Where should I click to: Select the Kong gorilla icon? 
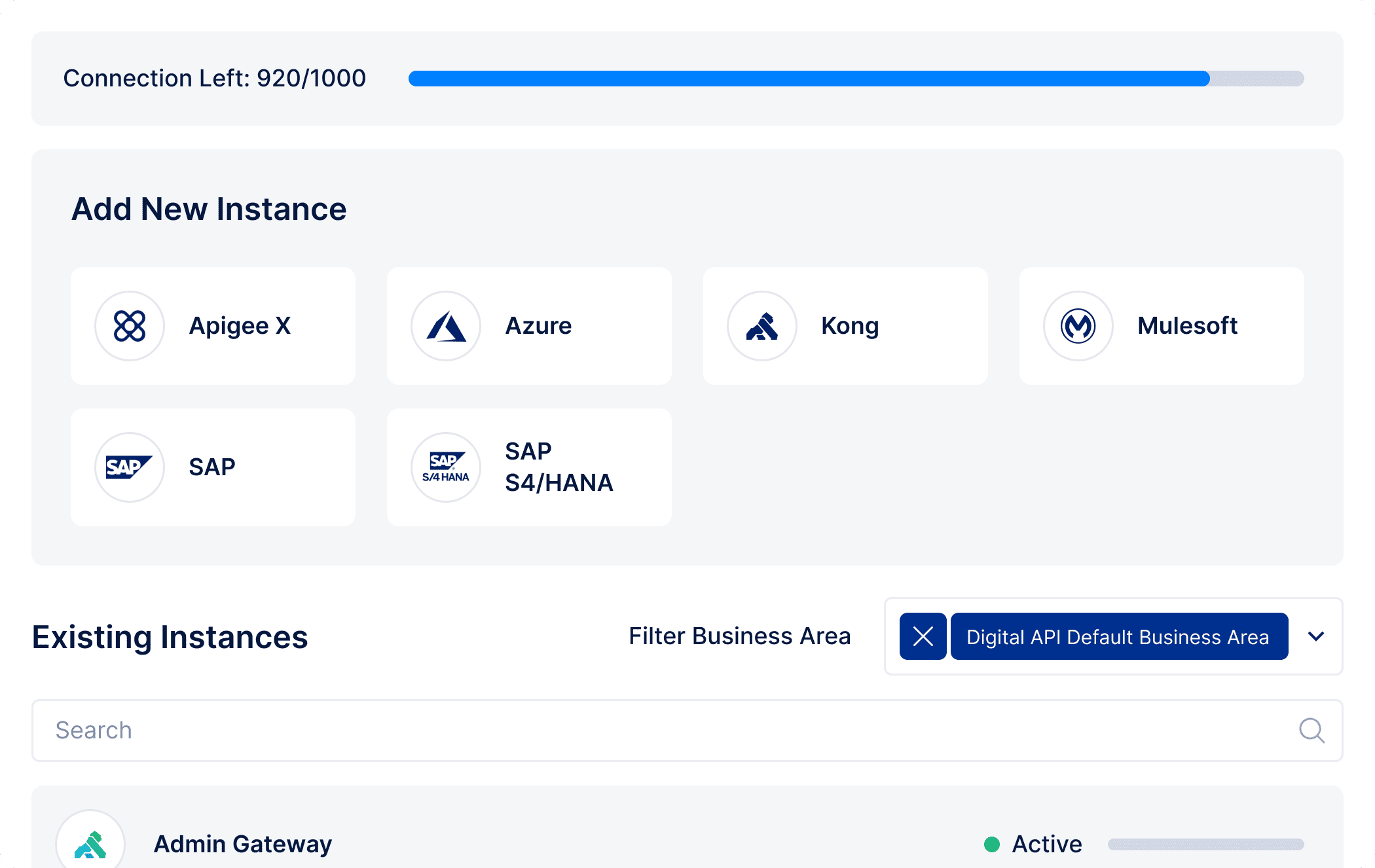[x=761, y=325]
